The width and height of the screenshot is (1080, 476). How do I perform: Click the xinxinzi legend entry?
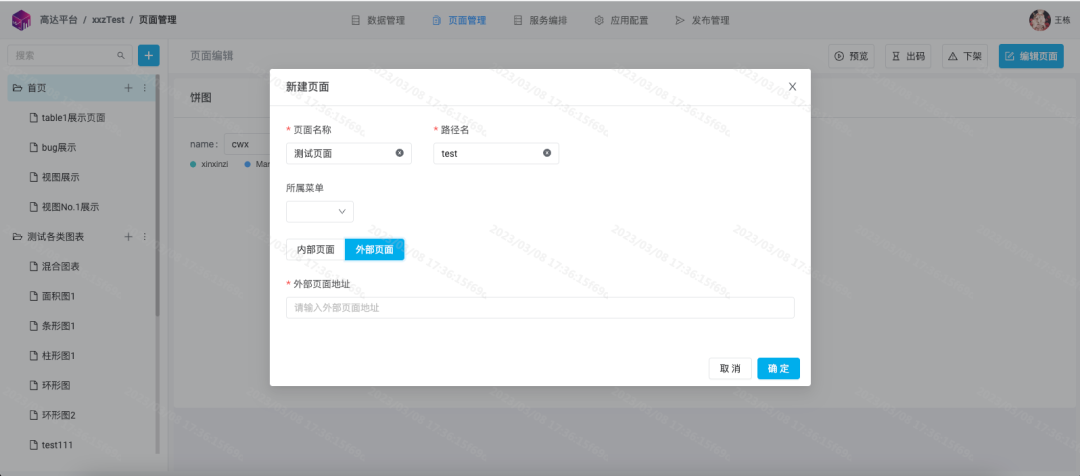(x=209, y=165)
